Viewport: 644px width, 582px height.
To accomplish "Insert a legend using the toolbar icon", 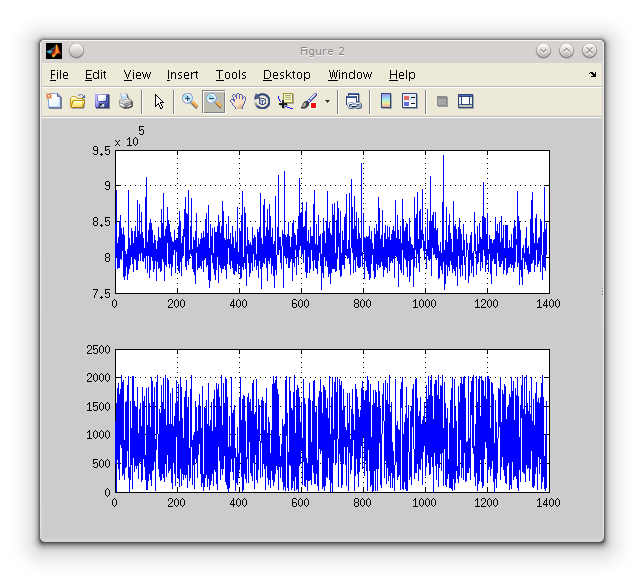I will click(409, 101).
